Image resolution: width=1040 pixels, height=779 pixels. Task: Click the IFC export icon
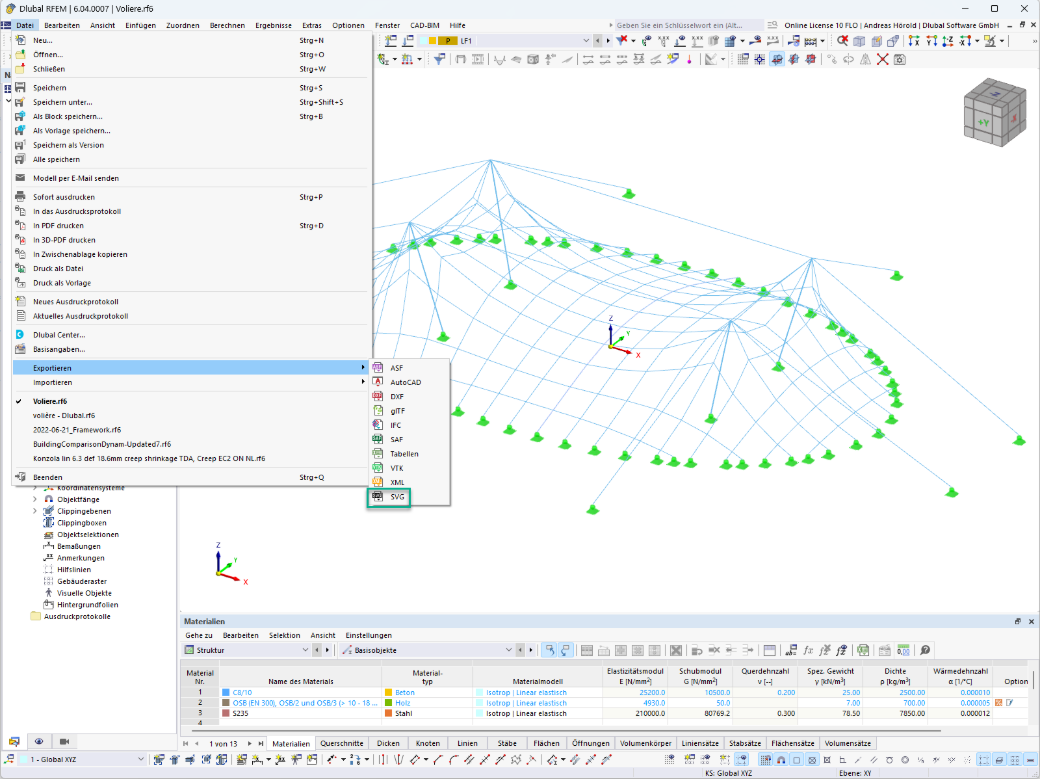coord(377,425)
